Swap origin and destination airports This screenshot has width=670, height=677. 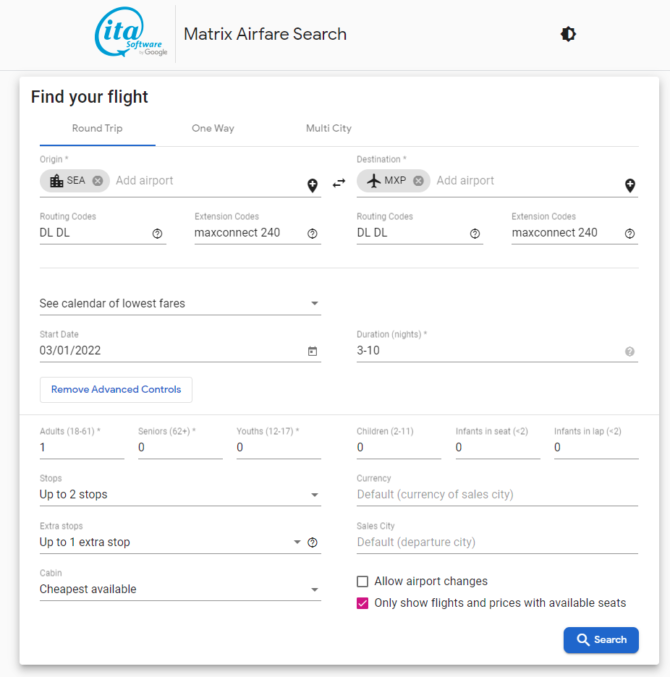(339, 183)
